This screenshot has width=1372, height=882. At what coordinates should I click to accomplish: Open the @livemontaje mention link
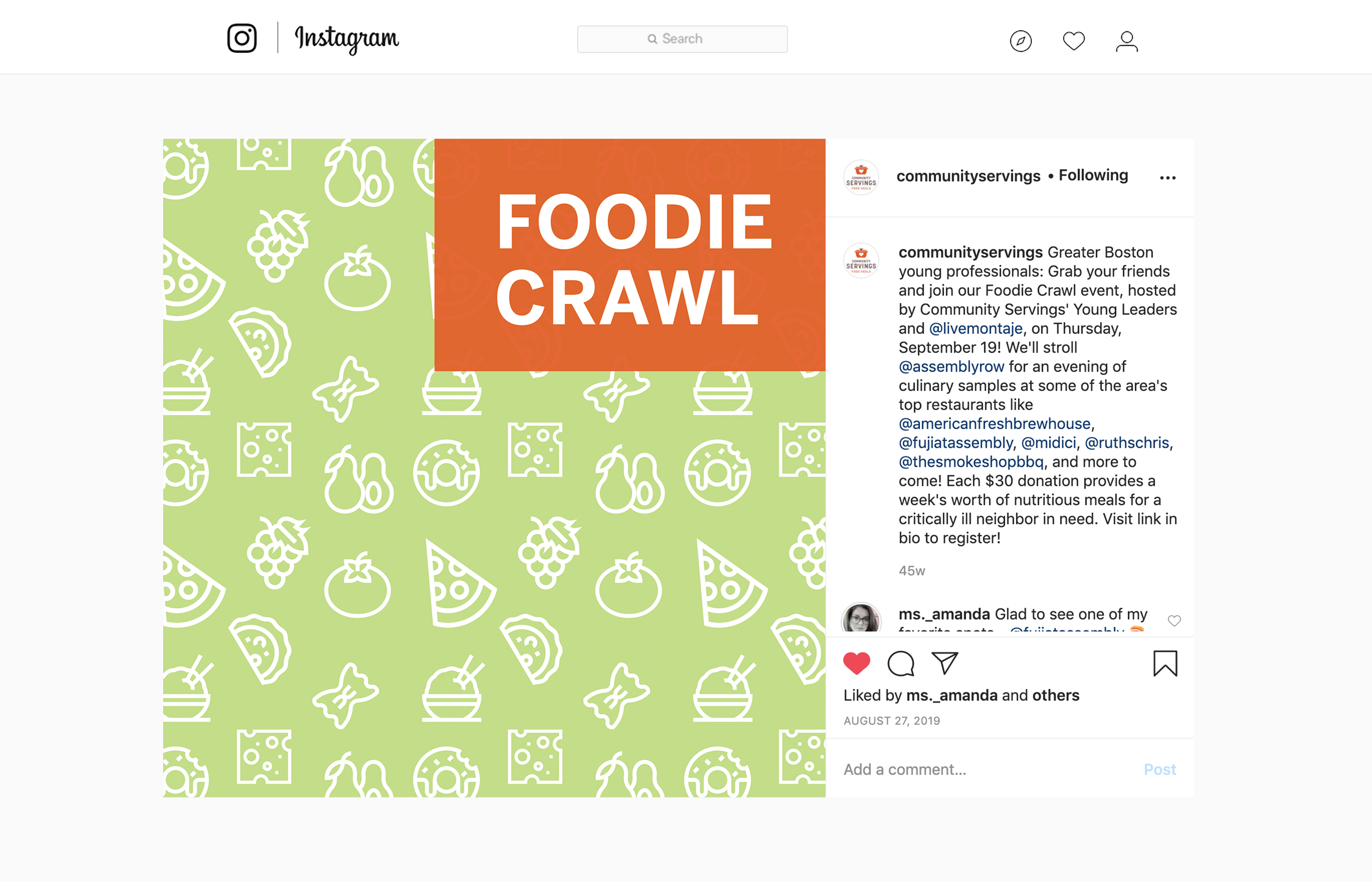(975, 329)
